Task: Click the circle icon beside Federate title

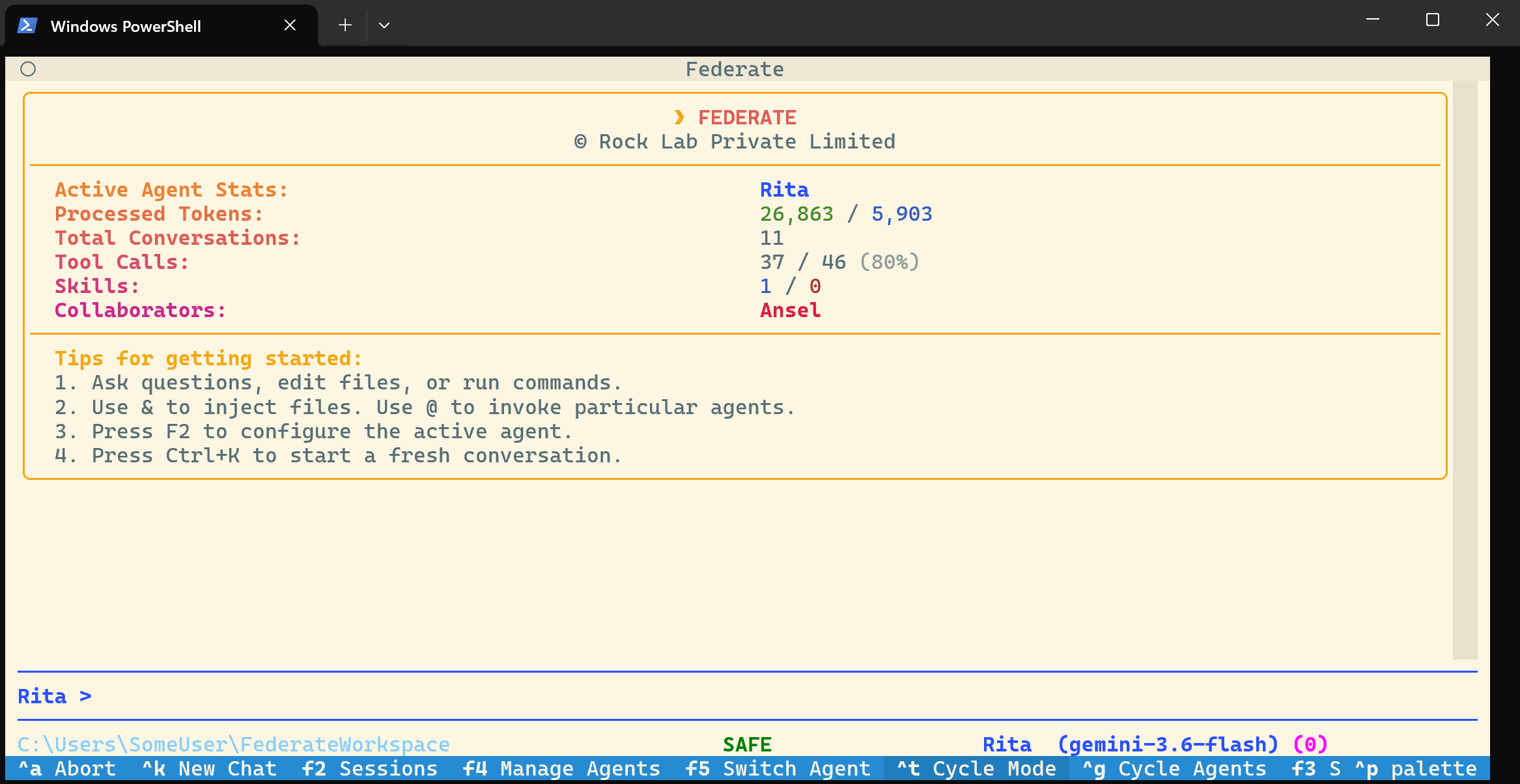Action: point(28,69)
